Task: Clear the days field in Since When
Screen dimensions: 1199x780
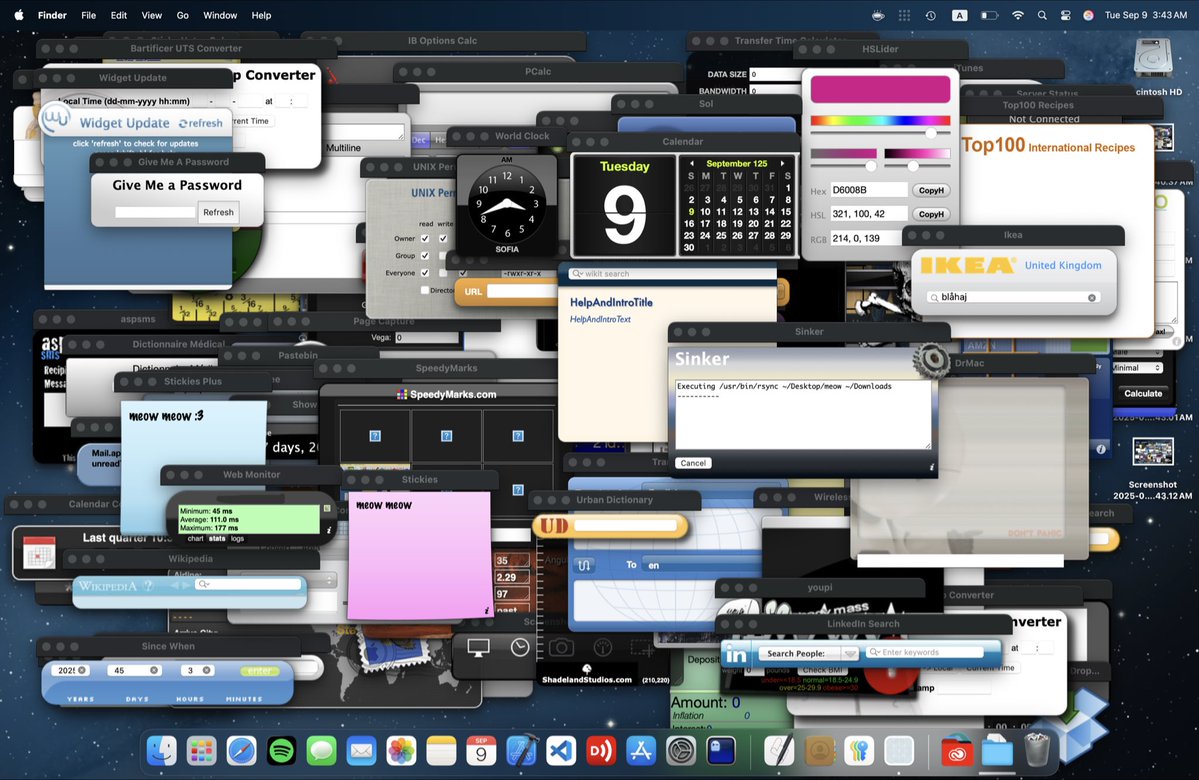Action: pos(154,670)
